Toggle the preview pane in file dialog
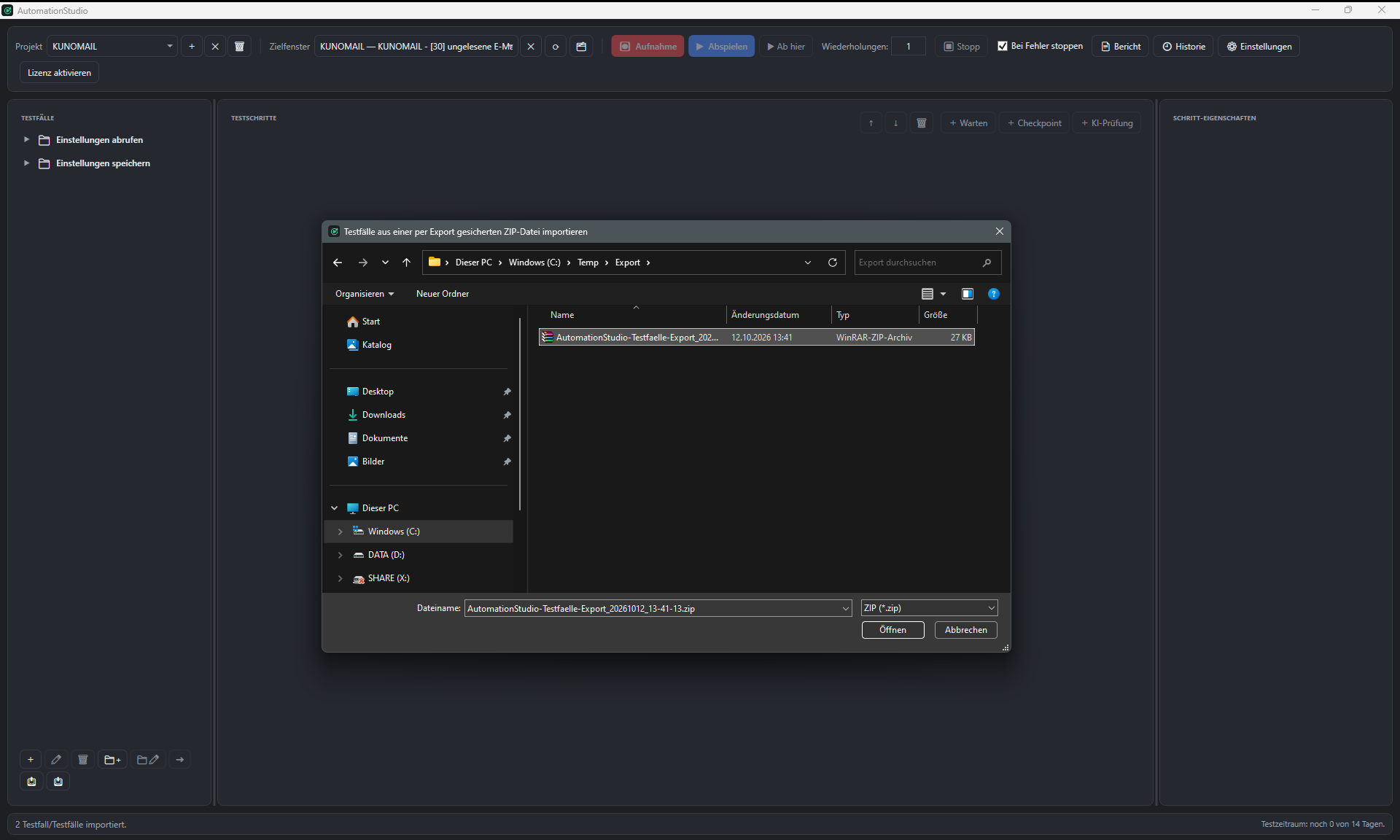Screen dimensions: 1400x840 pos(968,294)
